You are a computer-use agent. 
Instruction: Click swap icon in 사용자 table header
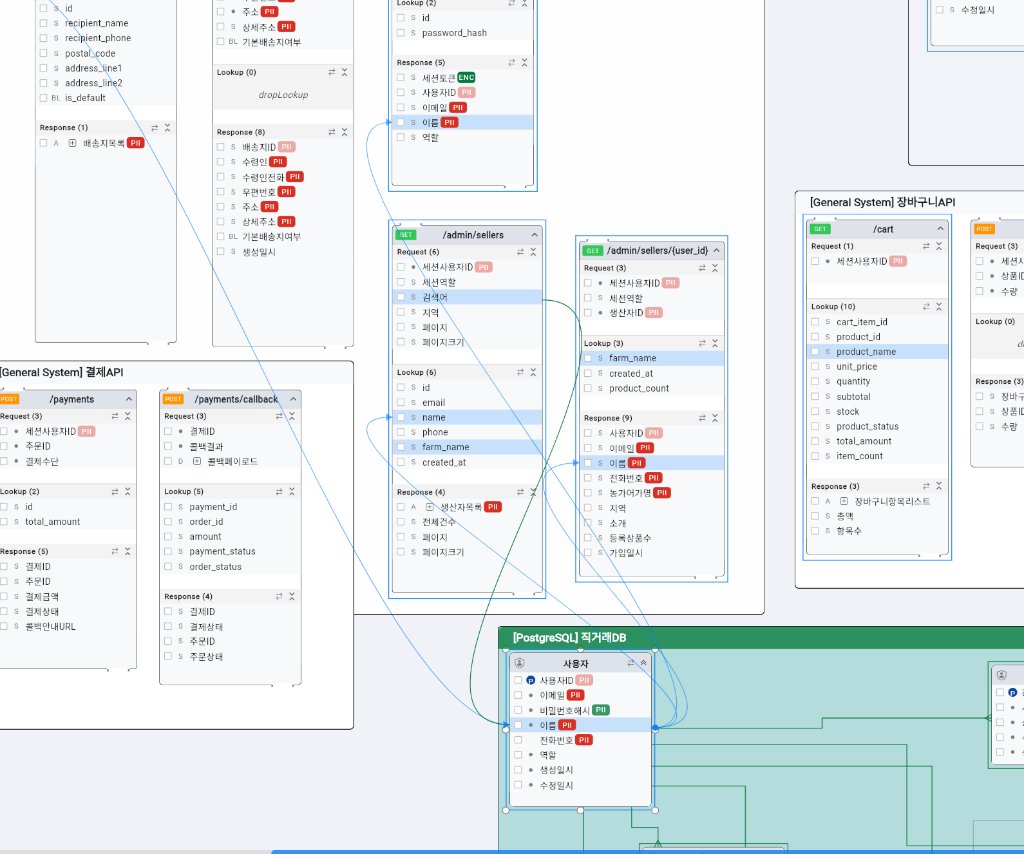(x=631, y=663)
